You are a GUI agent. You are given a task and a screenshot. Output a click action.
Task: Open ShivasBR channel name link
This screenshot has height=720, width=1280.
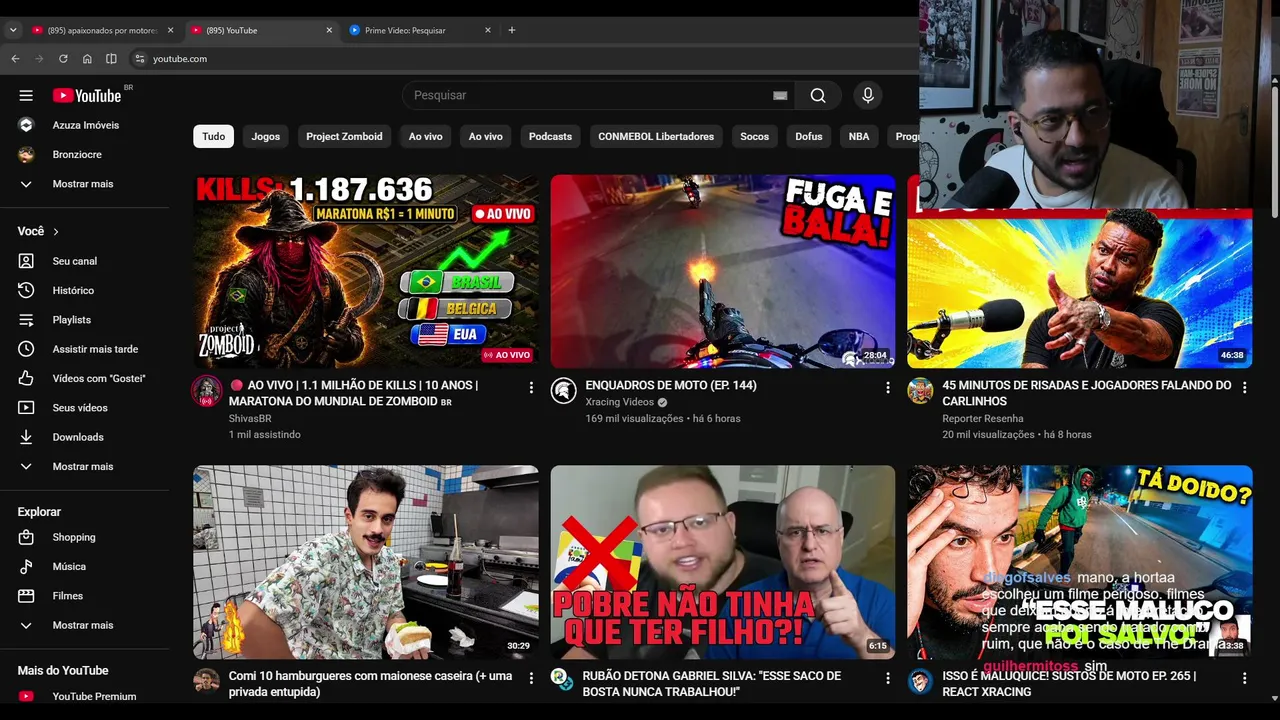tap(250, 418)
